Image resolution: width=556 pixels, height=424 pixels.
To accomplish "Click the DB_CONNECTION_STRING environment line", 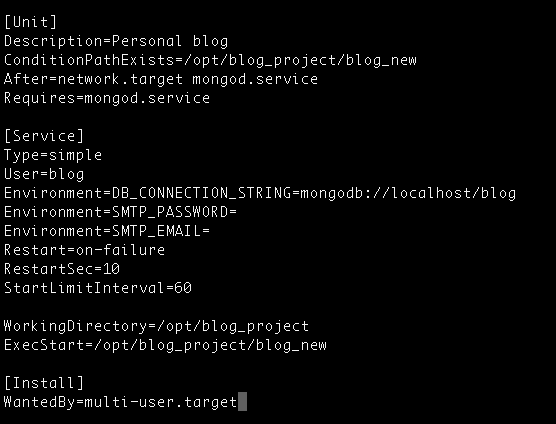I will (260, 193).
